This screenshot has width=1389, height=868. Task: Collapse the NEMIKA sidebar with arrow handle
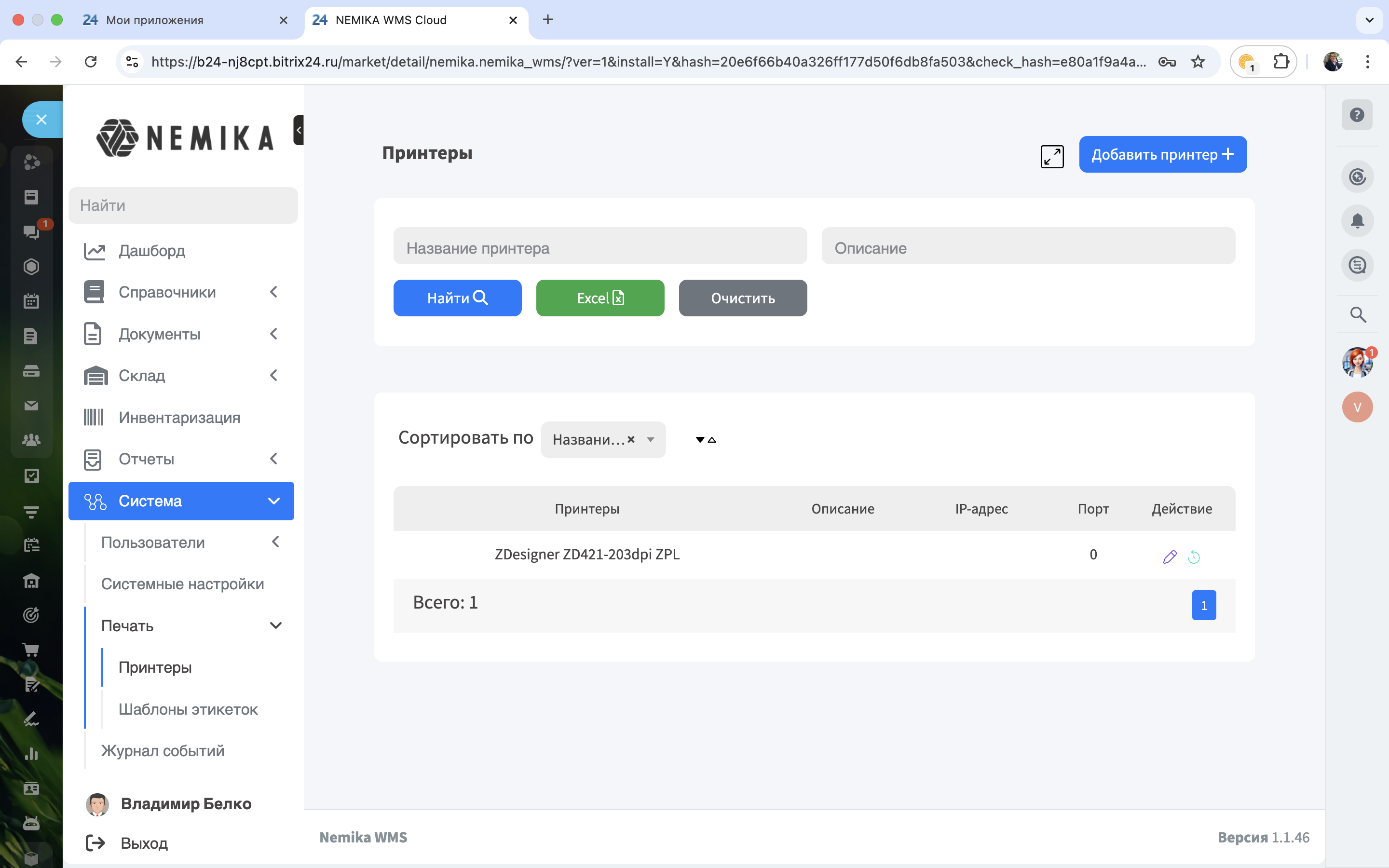coord(299,130)
